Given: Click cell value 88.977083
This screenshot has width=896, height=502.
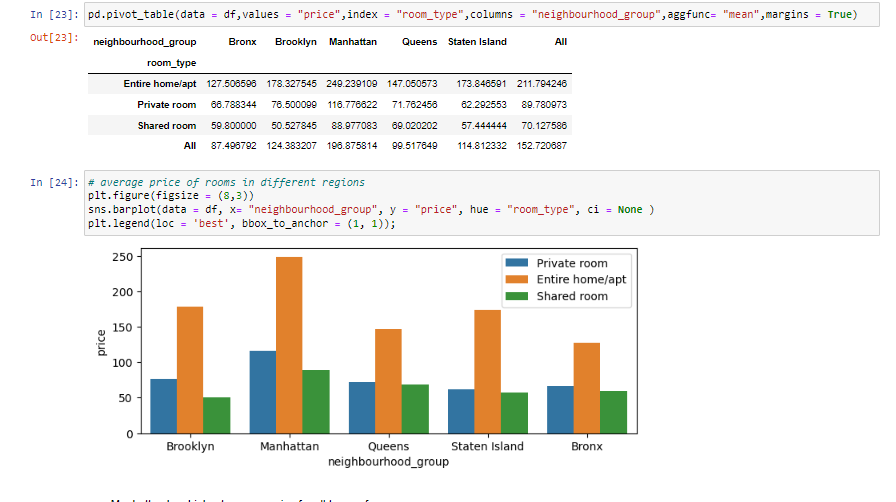Looking at the screenshot, I should [x=354, y=126].
